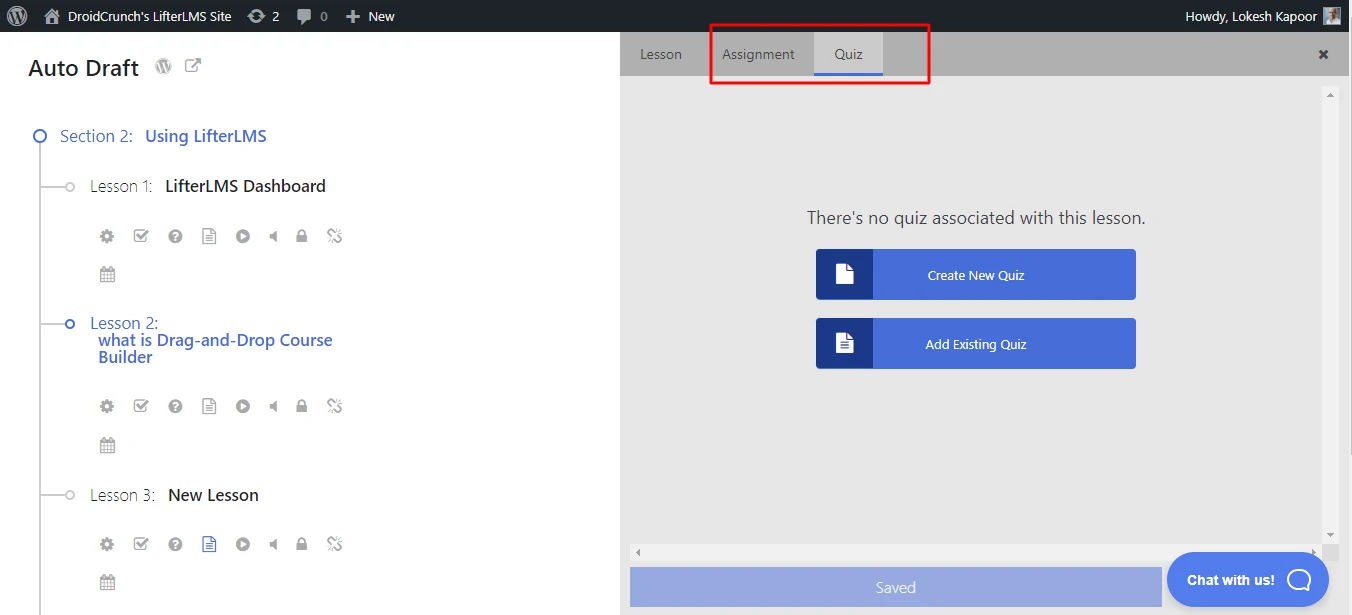Click padlock icon for LifterLMS Dashboard lesson

coord(302,237)
